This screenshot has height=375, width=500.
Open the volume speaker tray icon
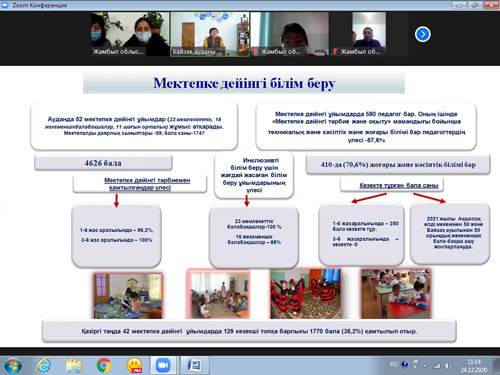coord(448,365)
